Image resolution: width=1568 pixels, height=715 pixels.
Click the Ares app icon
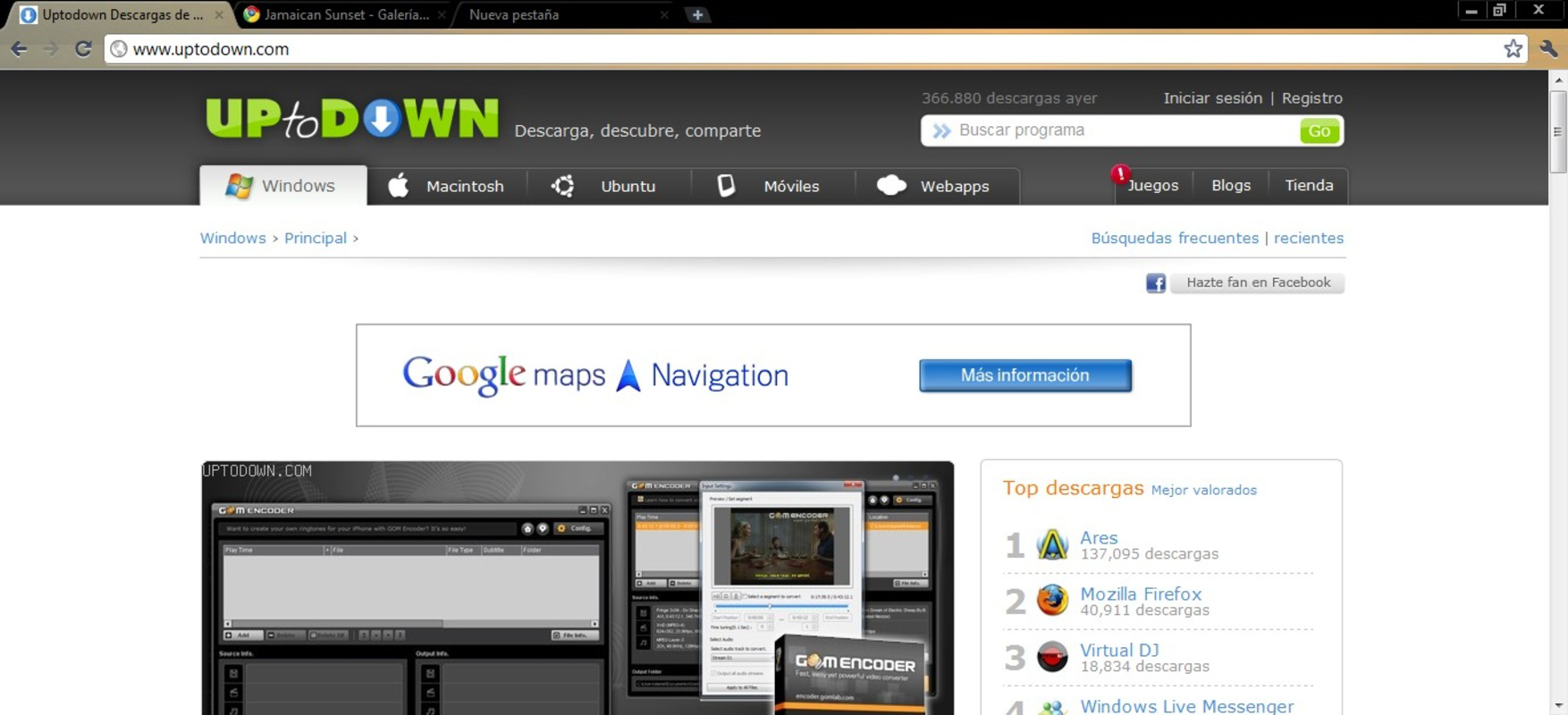click(x=1052, y=544)
